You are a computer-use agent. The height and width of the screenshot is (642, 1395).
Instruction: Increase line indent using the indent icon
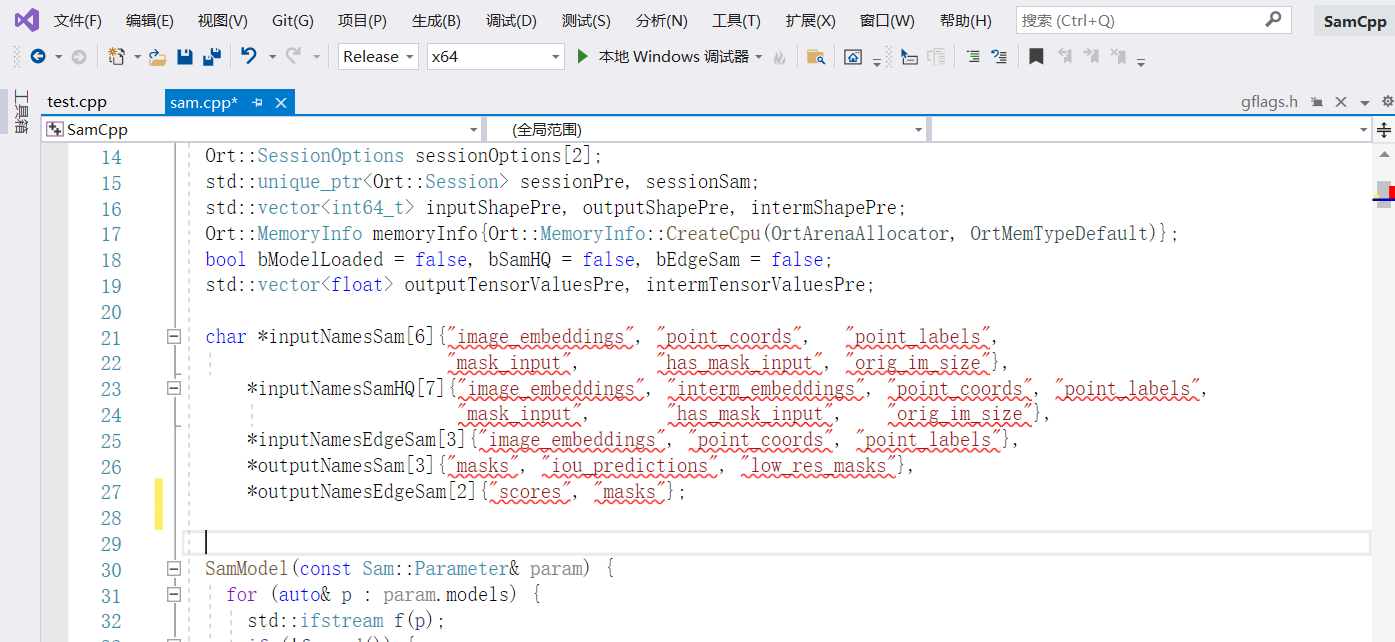973,57
